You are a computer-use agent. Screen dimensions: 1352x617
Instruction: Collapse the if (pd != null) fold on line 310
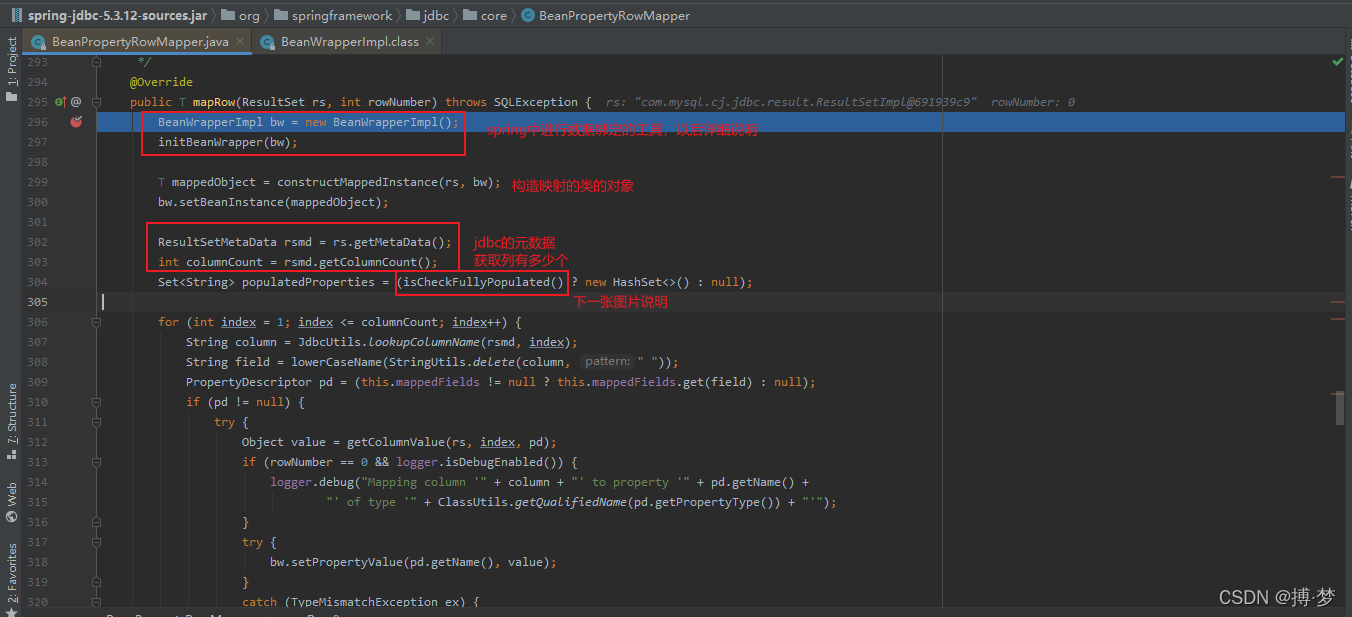coord(97,402)
